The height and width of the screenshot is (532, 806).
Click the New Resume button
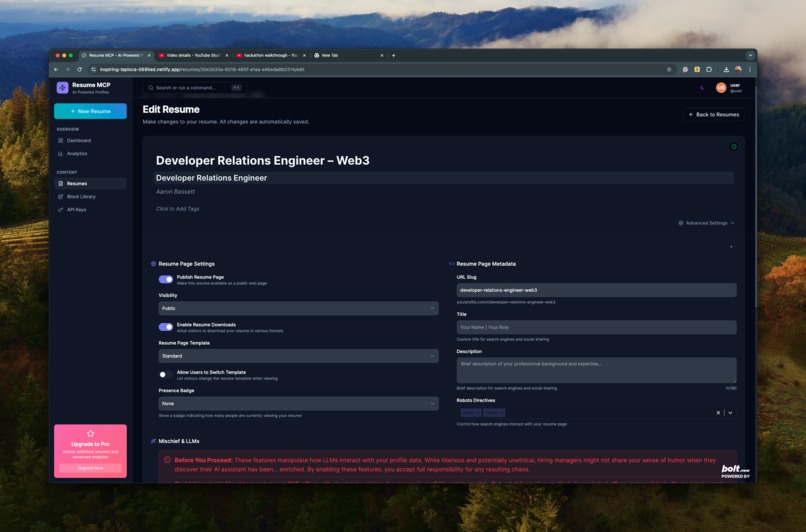tap(90, 111)
